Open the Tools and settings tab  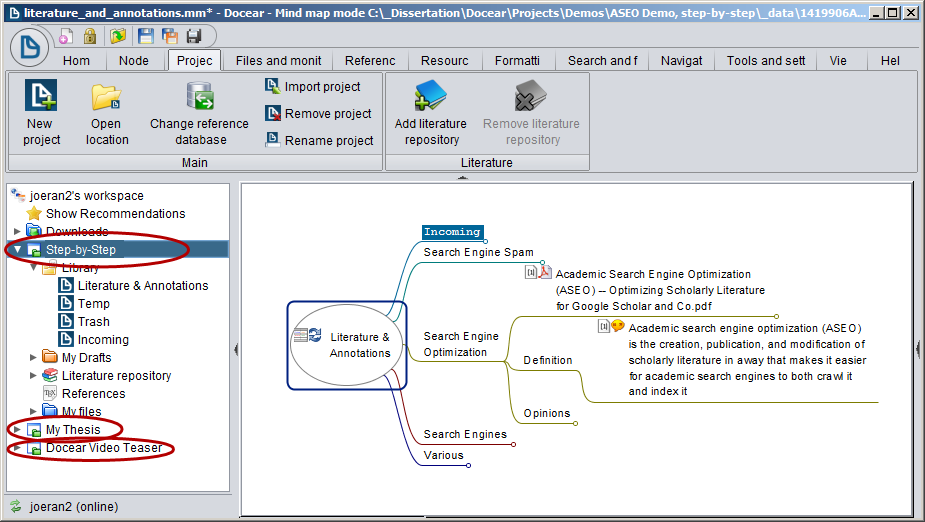766,61
